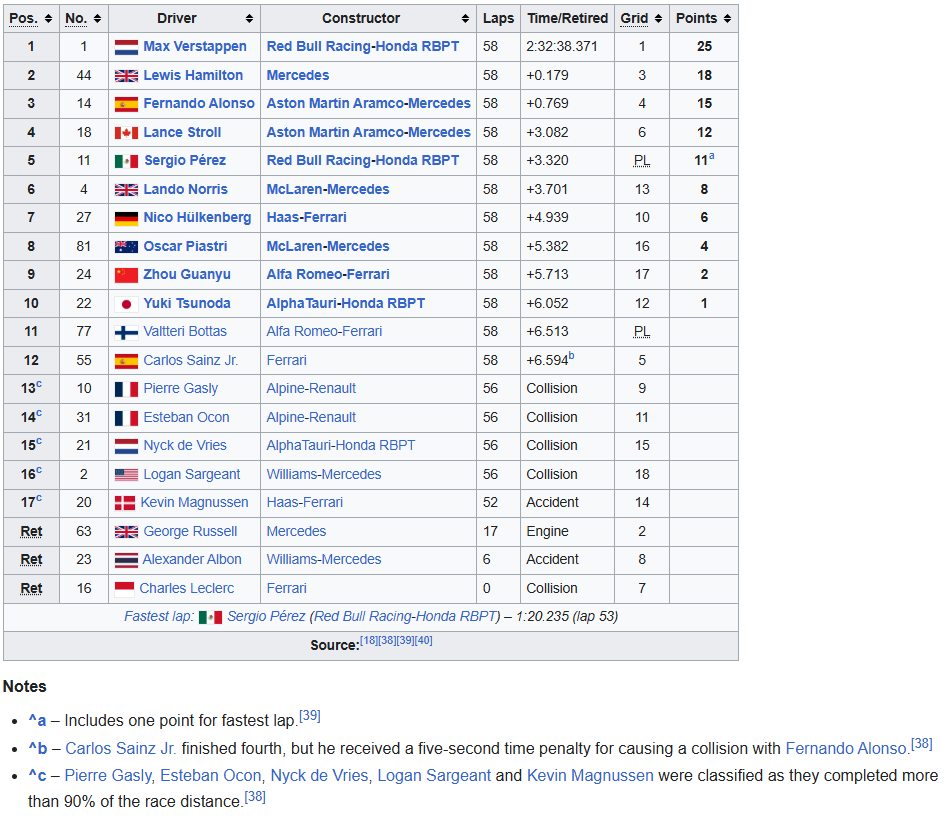Click Netherlands flag beside Nyck de Vries
Image resolution: width=946 pixels, height=827 pixels.
point(126,446)
